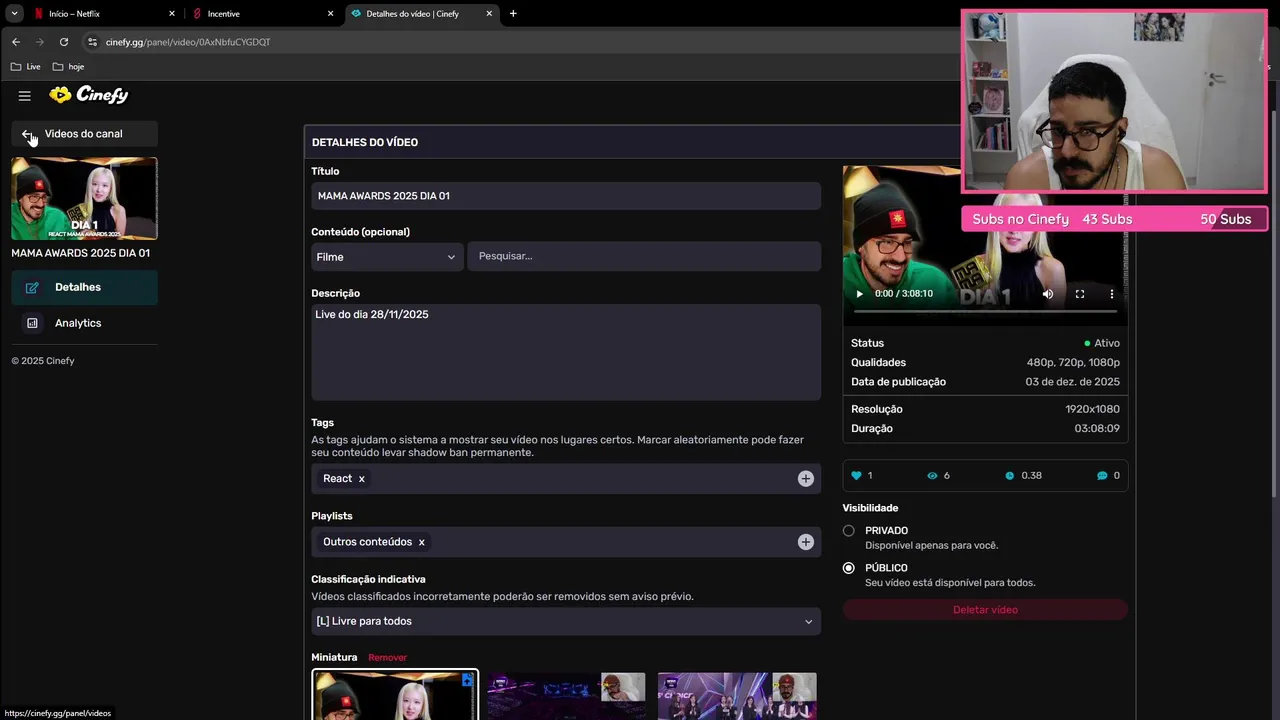Click the views eye icon stat
The width and height of the screenshot is (1280, 720).
933,476
